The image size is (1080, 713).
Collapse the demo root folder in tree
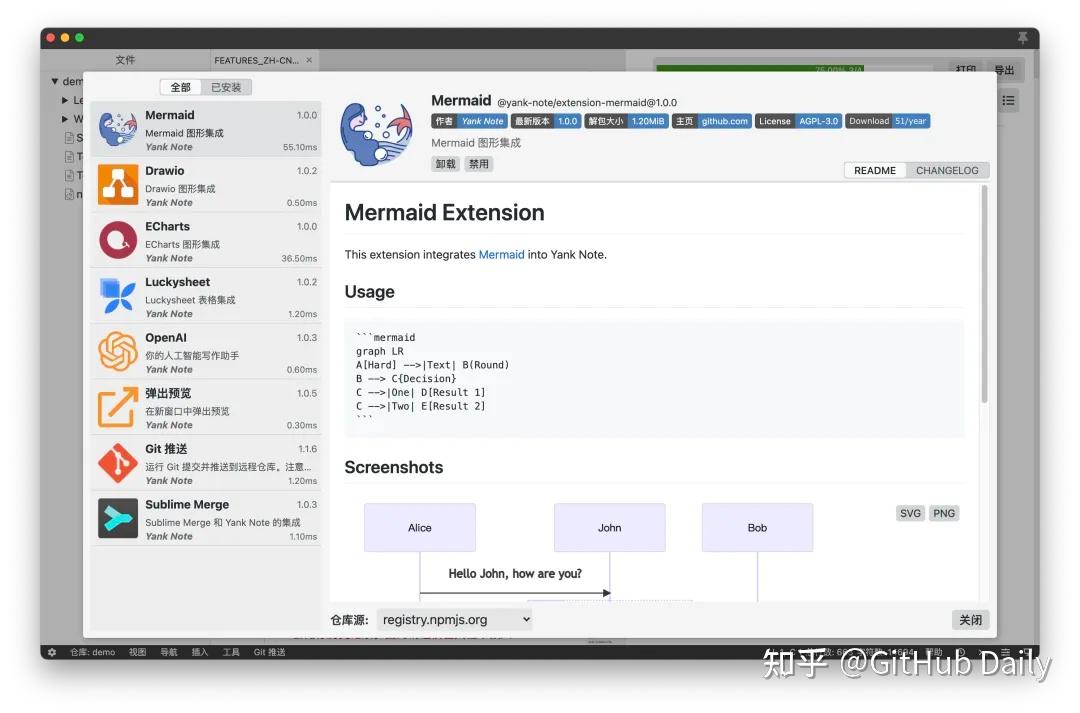click(55, 81)
